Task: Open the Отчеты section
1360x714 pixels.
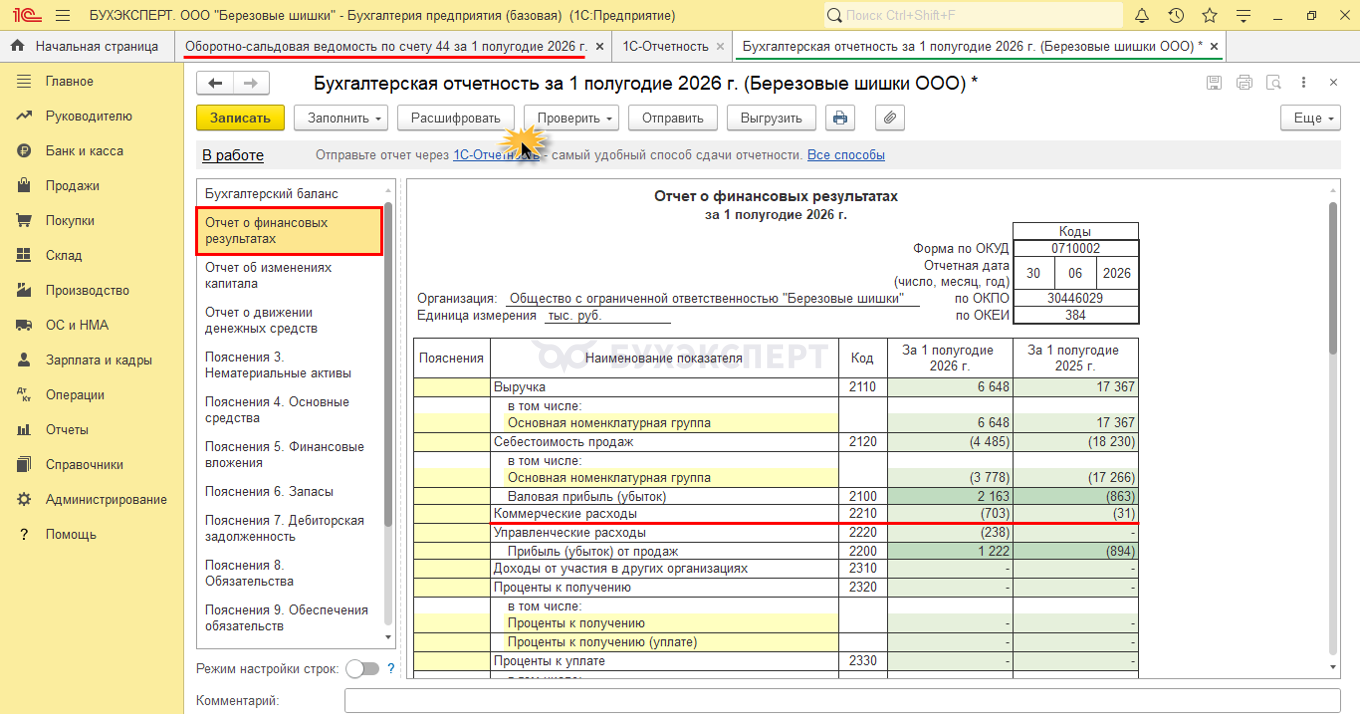Action: [66, 430]
